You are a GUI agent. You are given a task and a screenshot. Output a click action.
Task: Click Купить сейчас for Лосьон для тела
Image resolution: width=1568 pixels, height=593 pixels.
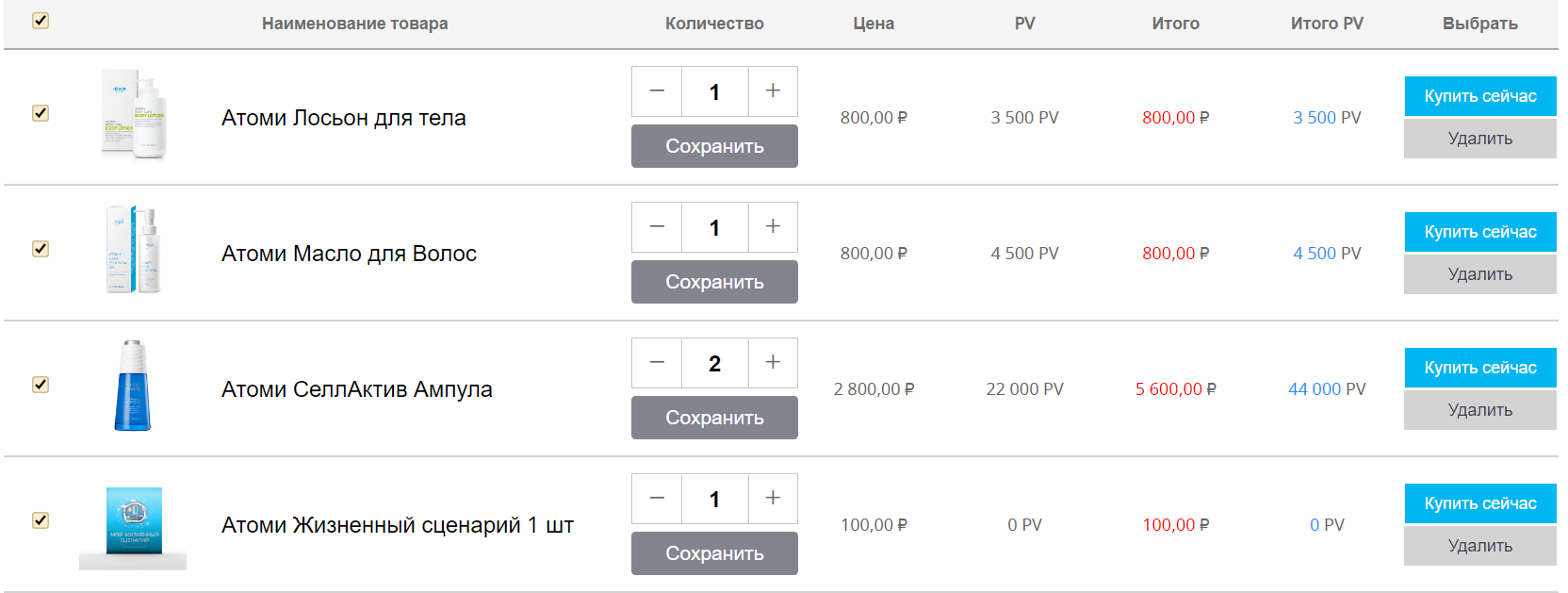click(1479, 96)
